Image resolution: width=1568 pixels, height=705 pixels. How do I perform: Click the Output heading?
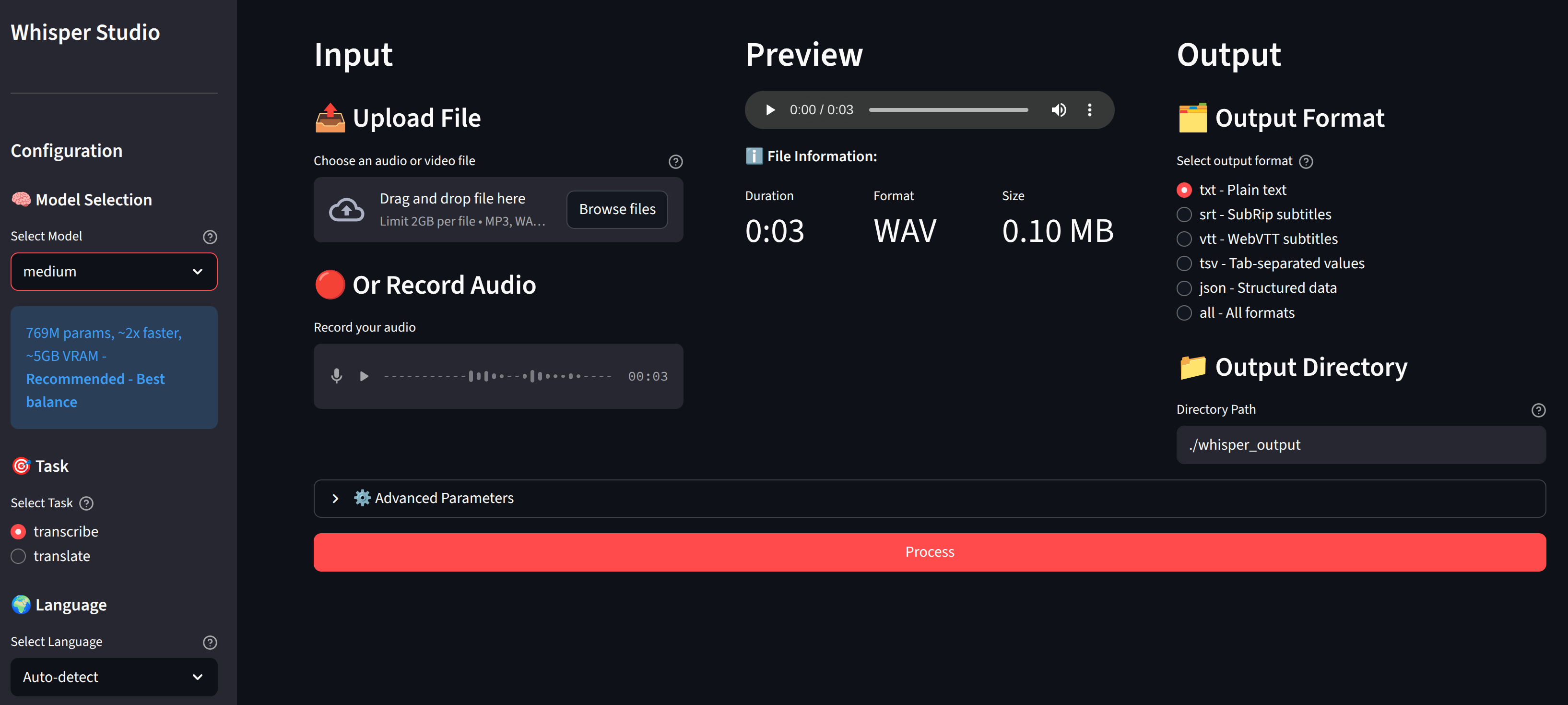coord(1229,55)
